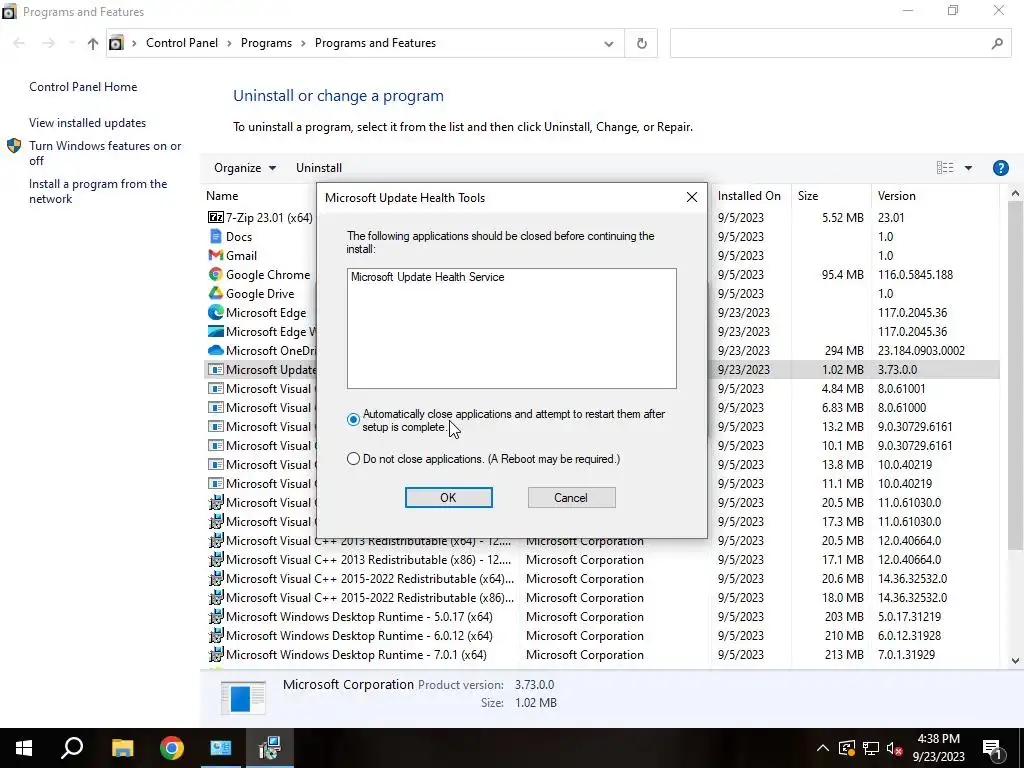The width and height of the screenshot is (1024, 768).
Task: Open the notification center icon
Action: point(992,748)
